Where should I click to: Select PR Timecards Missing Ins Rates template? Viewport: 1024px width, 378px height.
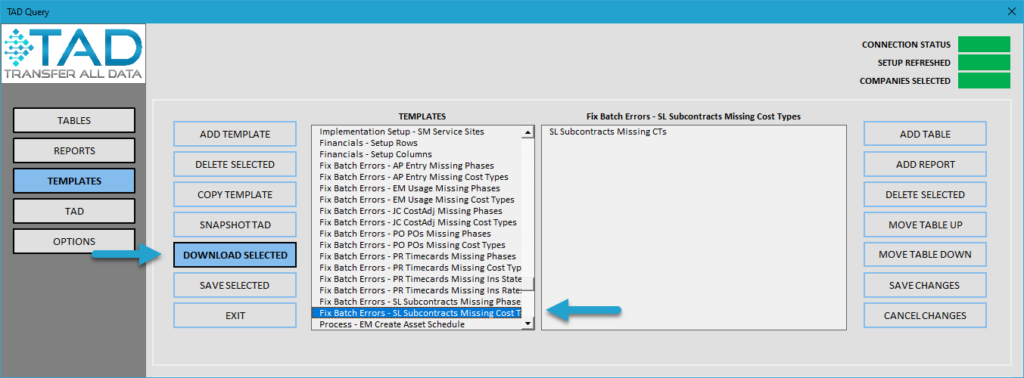tap(417, 290)
